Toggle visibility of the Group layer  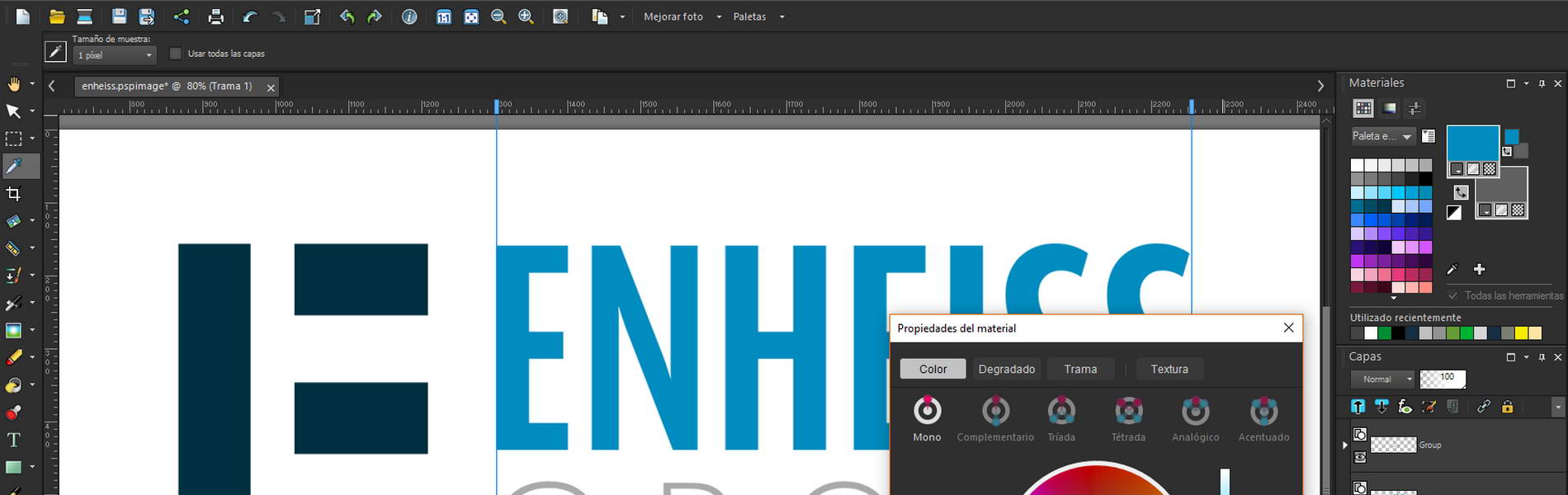pos(1360,457)
